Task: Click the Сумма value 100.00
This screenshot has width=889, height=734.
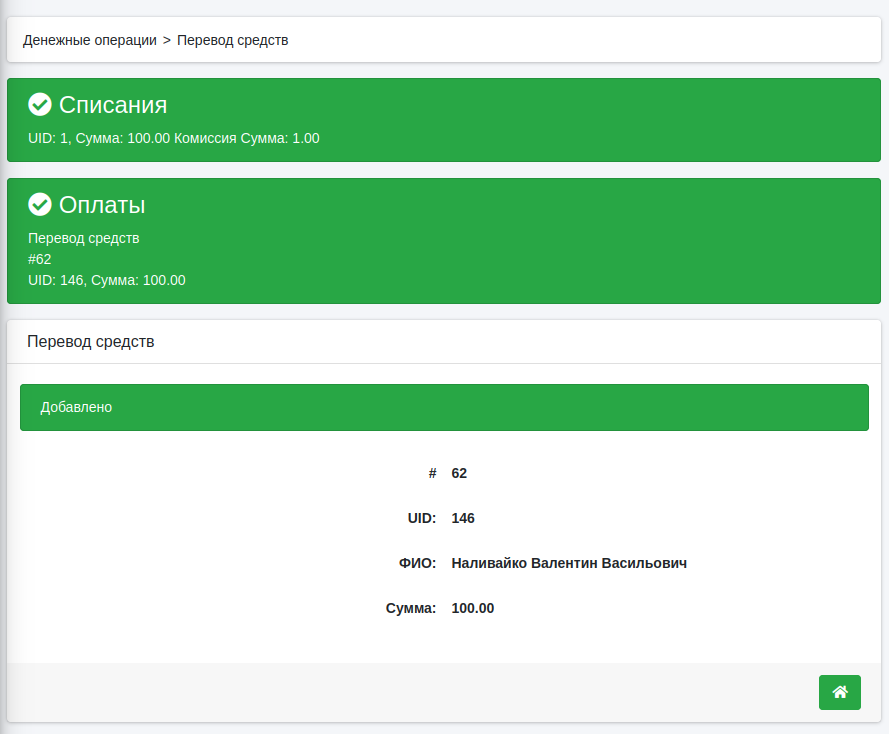Action: tap(472, 608)
